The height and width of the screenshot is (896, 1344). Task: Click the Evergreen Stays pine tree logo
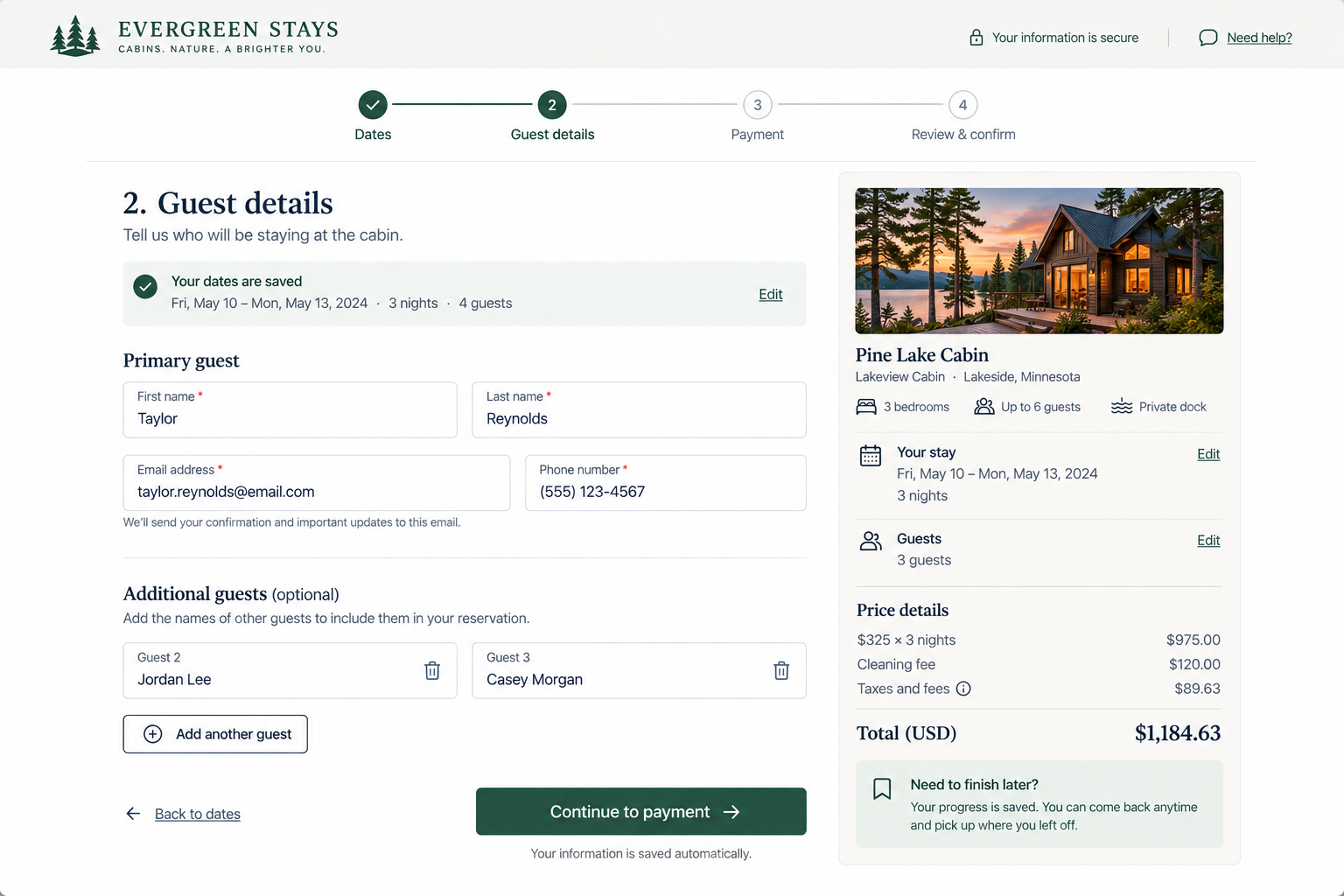tap(75, 36)
